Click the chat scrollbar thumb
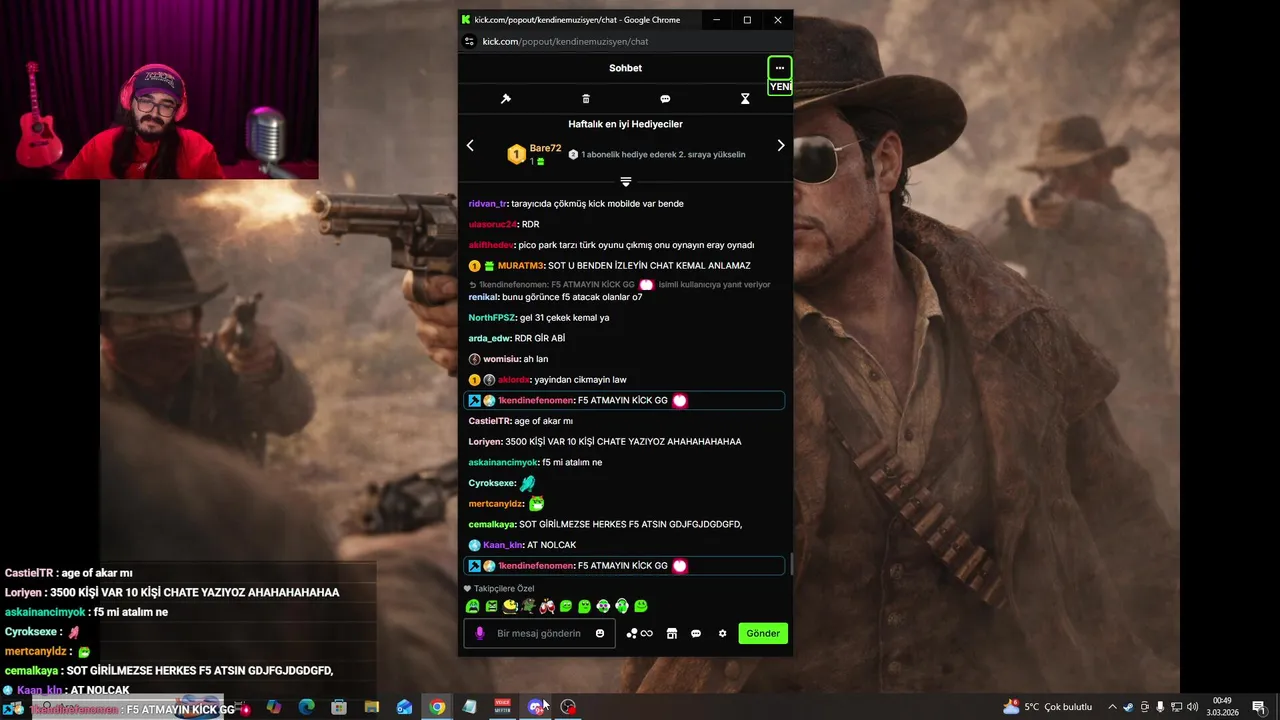This screenshot has width=1280, height=720. [791, 565]
